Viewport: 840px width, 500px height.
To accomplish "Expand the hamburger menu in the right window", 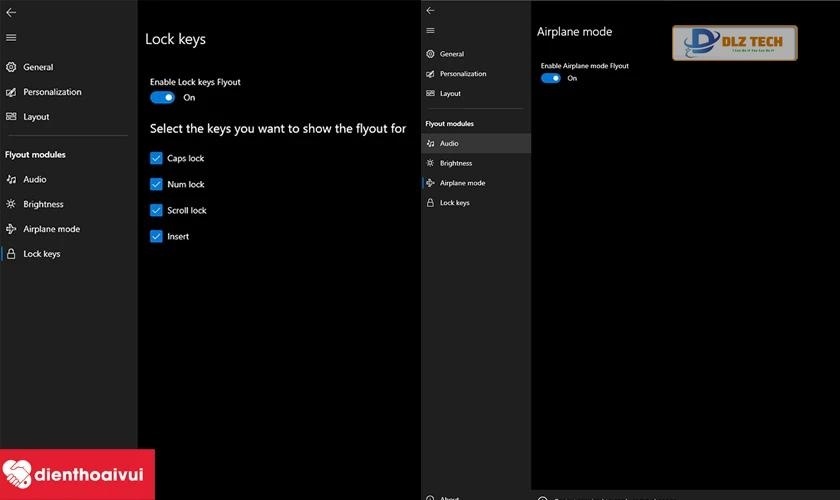I will click(x=430, y=31).
